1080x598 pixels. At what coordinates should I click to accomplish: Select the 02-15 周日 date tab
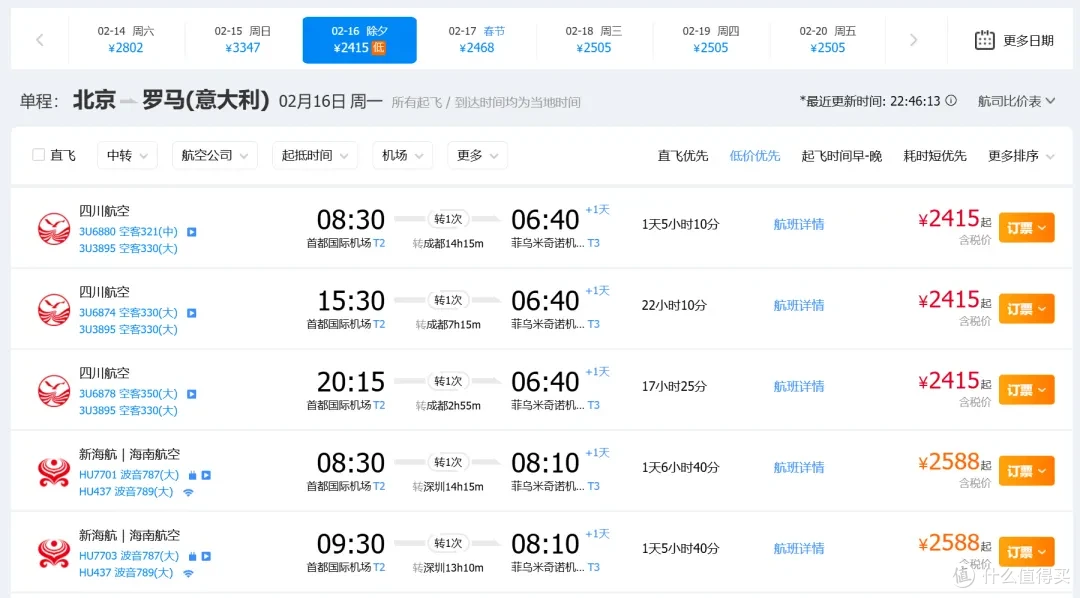[242, 40]
